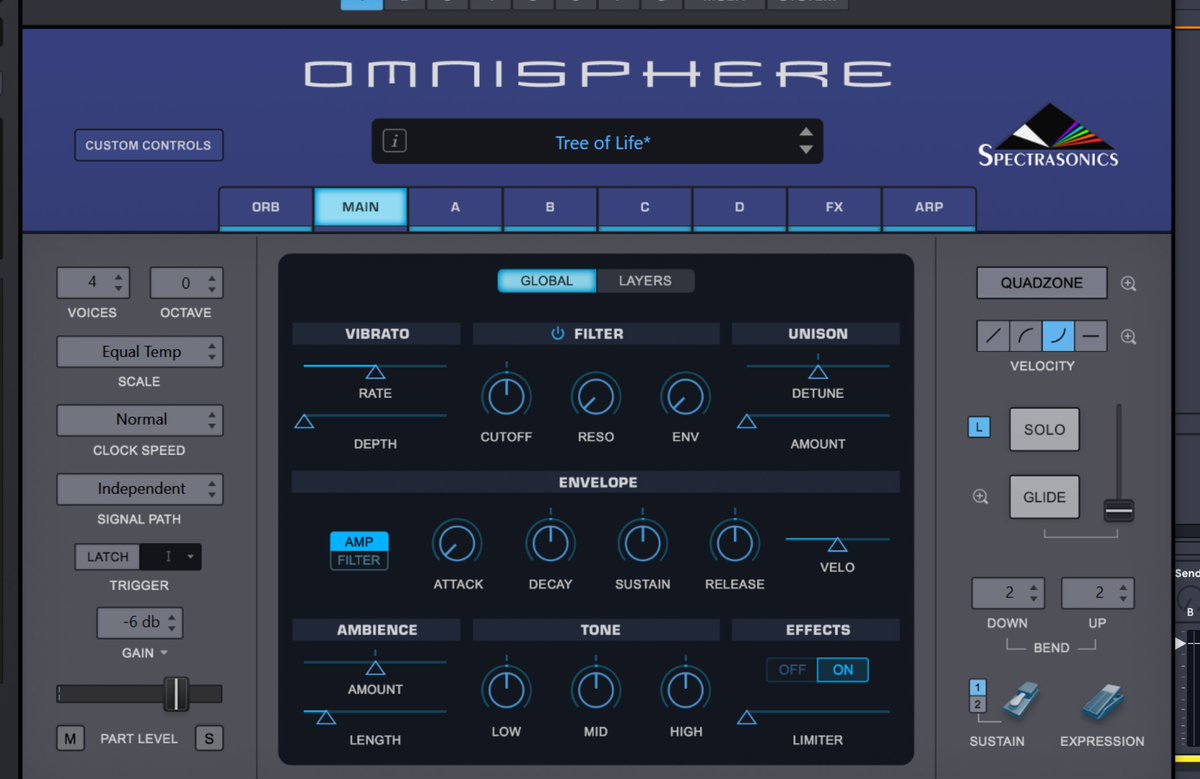Adjust the Bend Down stepper
1200x779 pixels.
click(1008, 593)
